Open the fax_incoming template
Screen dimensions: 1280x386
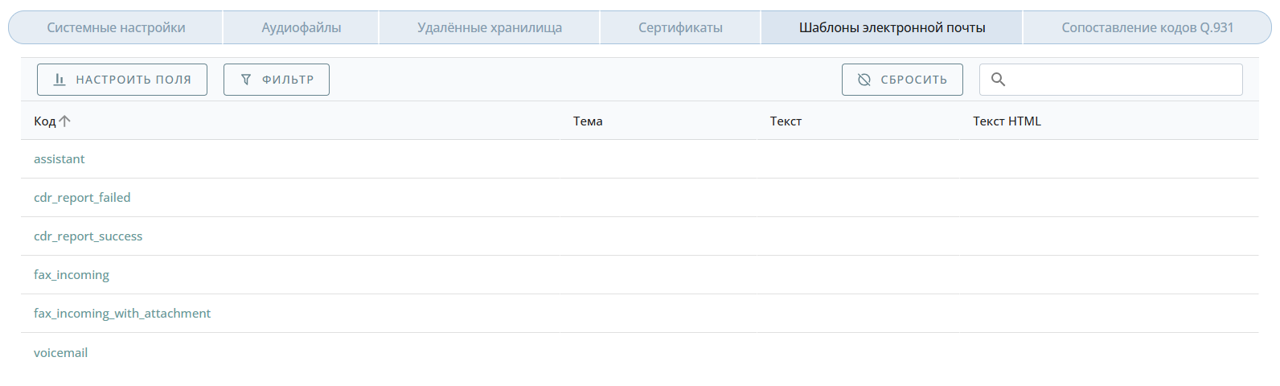pos(71,275)
